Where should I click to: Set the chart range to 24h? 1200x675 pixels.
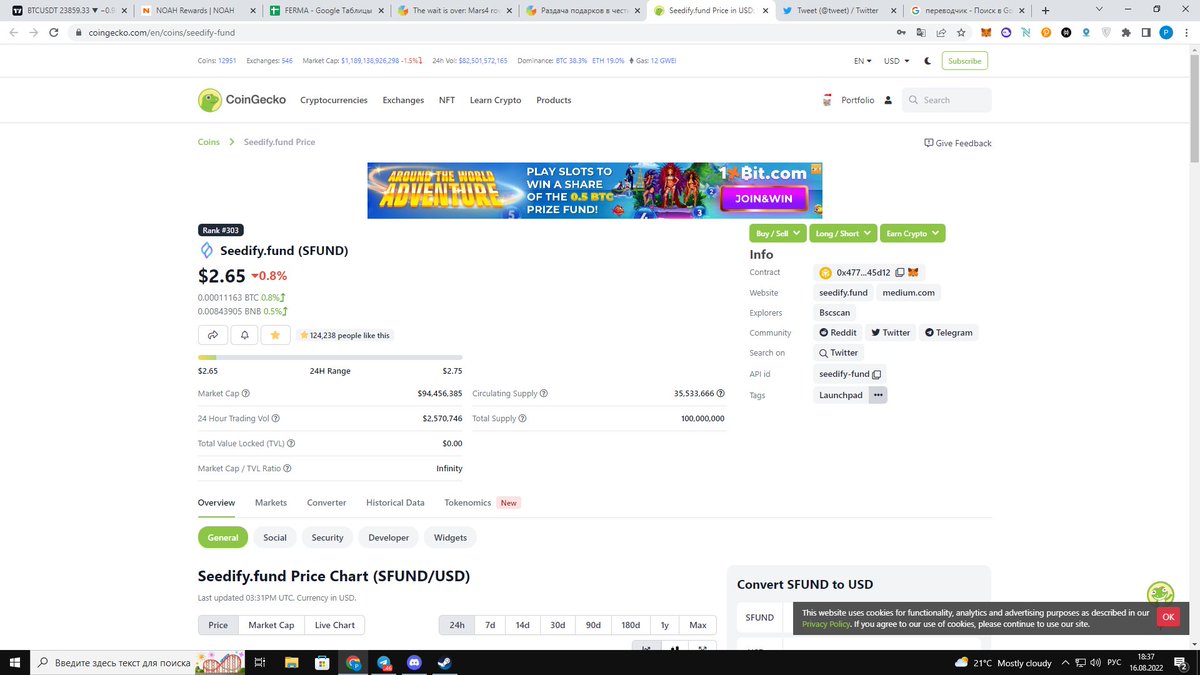457,625
